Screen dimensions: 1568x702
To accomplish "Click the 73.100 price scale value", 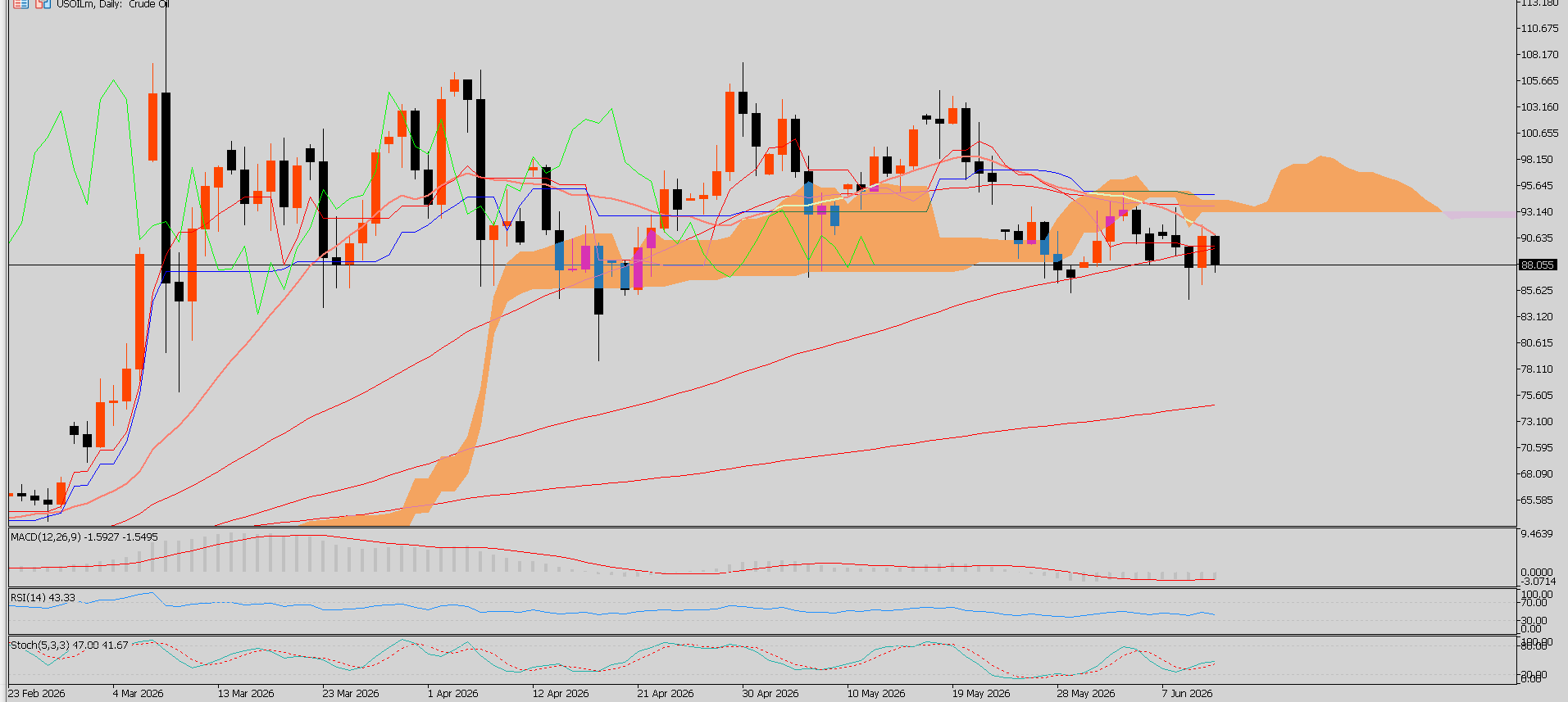I will pyautogui.click(x=1537, y=422).
